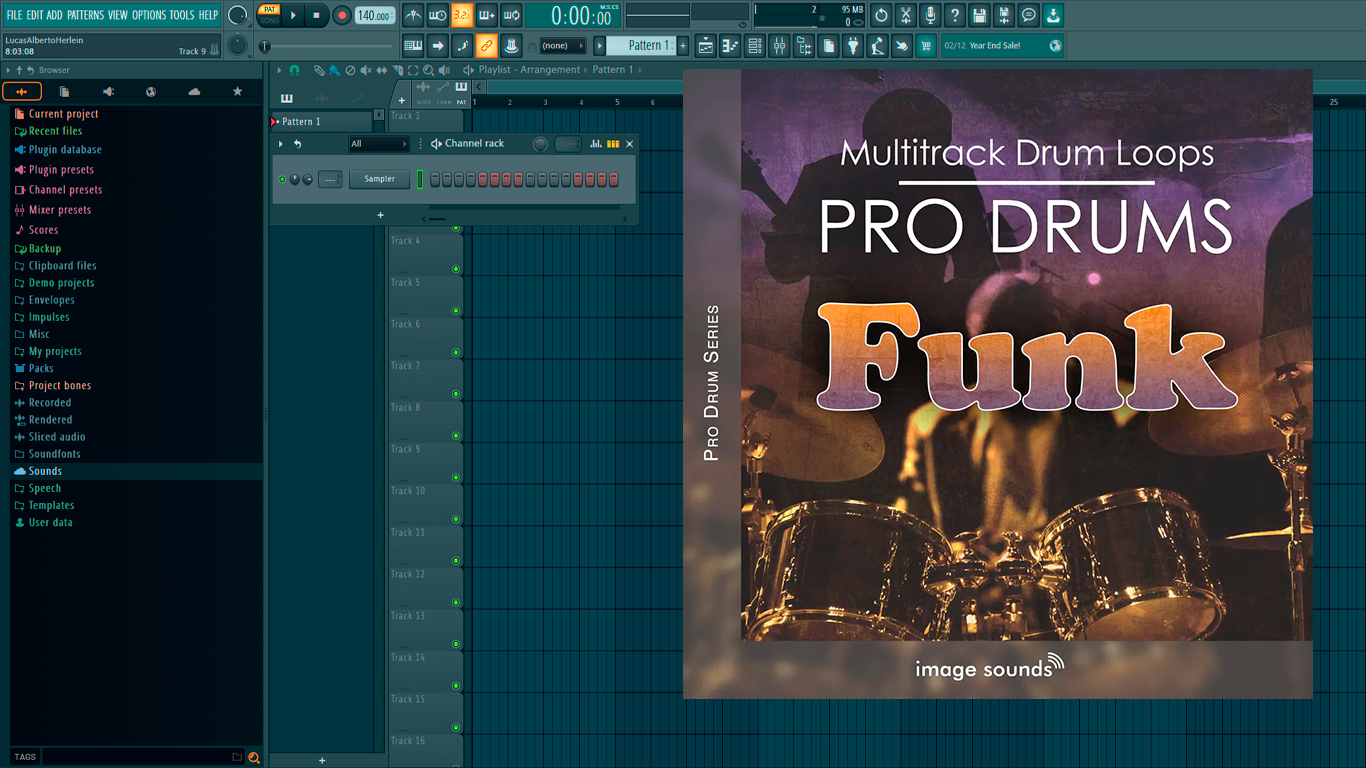Select the Draw pencil tool in Playlist
Screen dimensions: 1366x768
(x=319, y=70)
